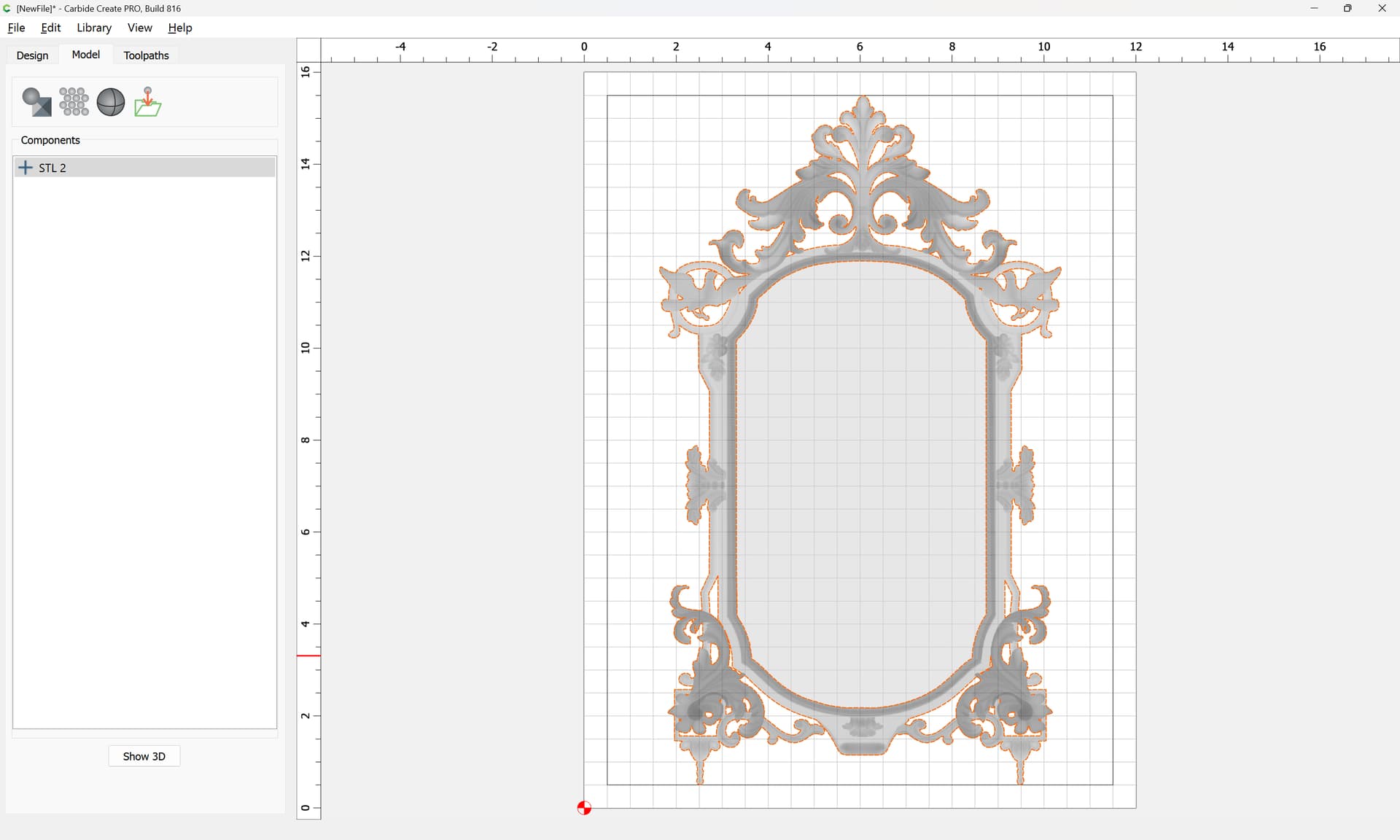Open the Library menu

click(x=94, y=28)
